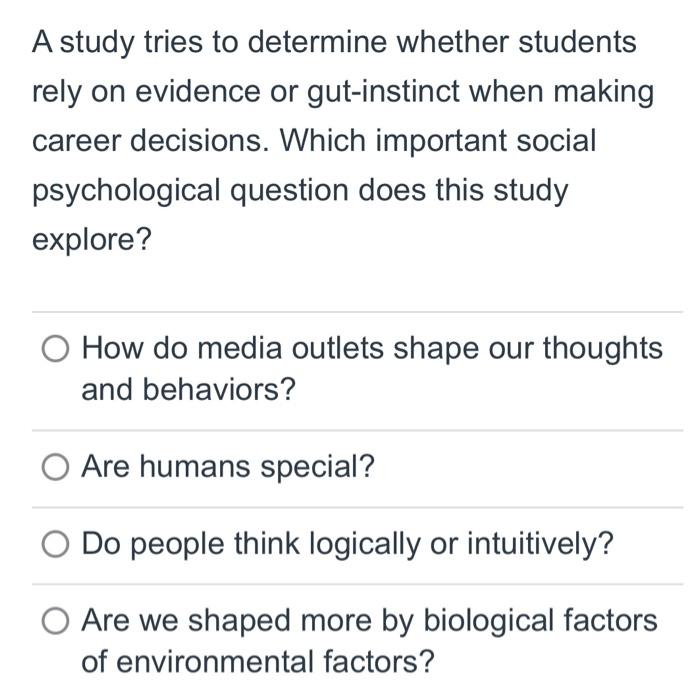Click the 'Are we shaped more by biological factors' text
700x690 pixels.
[369, 621]
